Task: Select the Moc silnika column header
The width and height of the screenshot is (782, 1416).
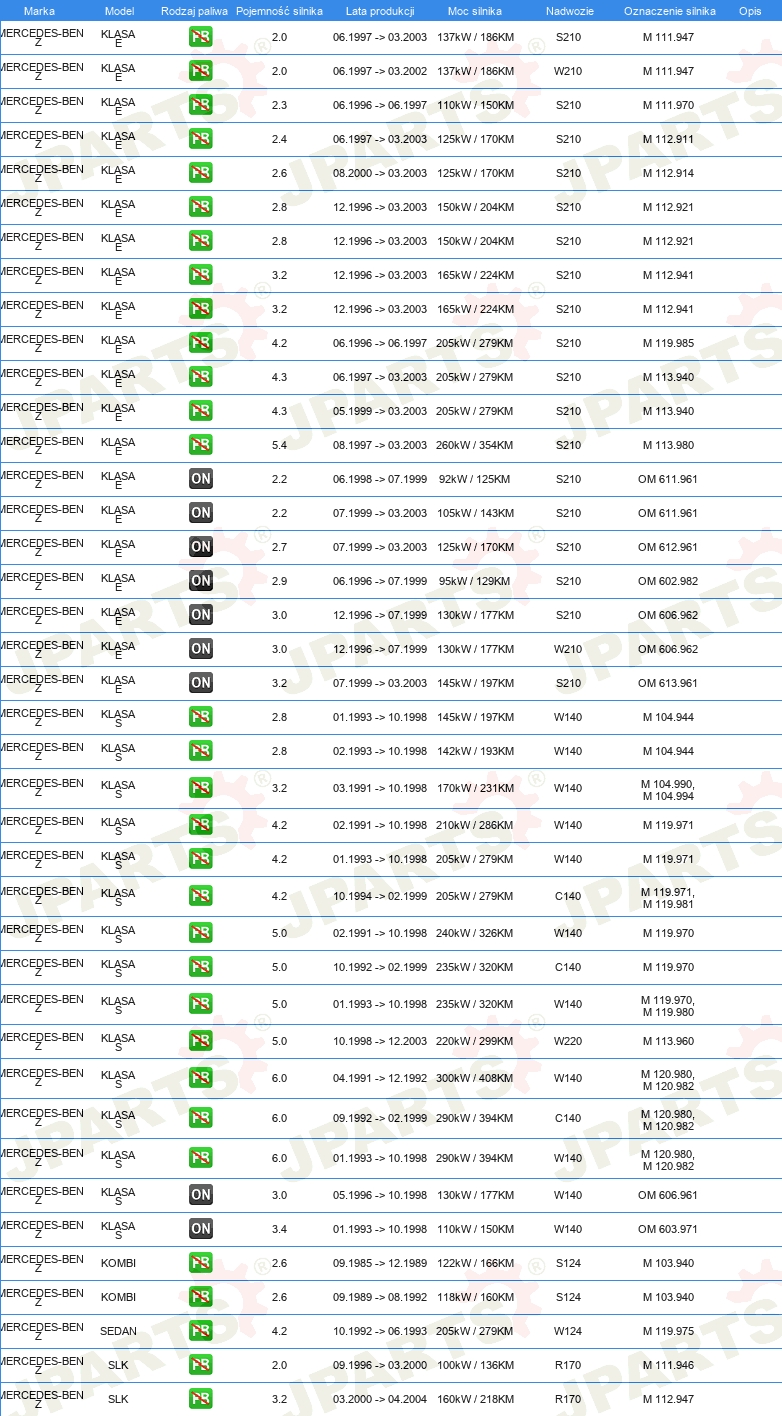Action: [x=475, y=11]
